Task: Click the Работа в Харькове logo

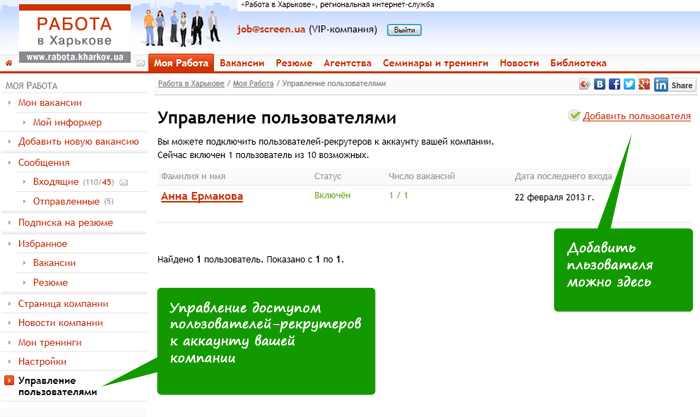Action: [75, 33]
